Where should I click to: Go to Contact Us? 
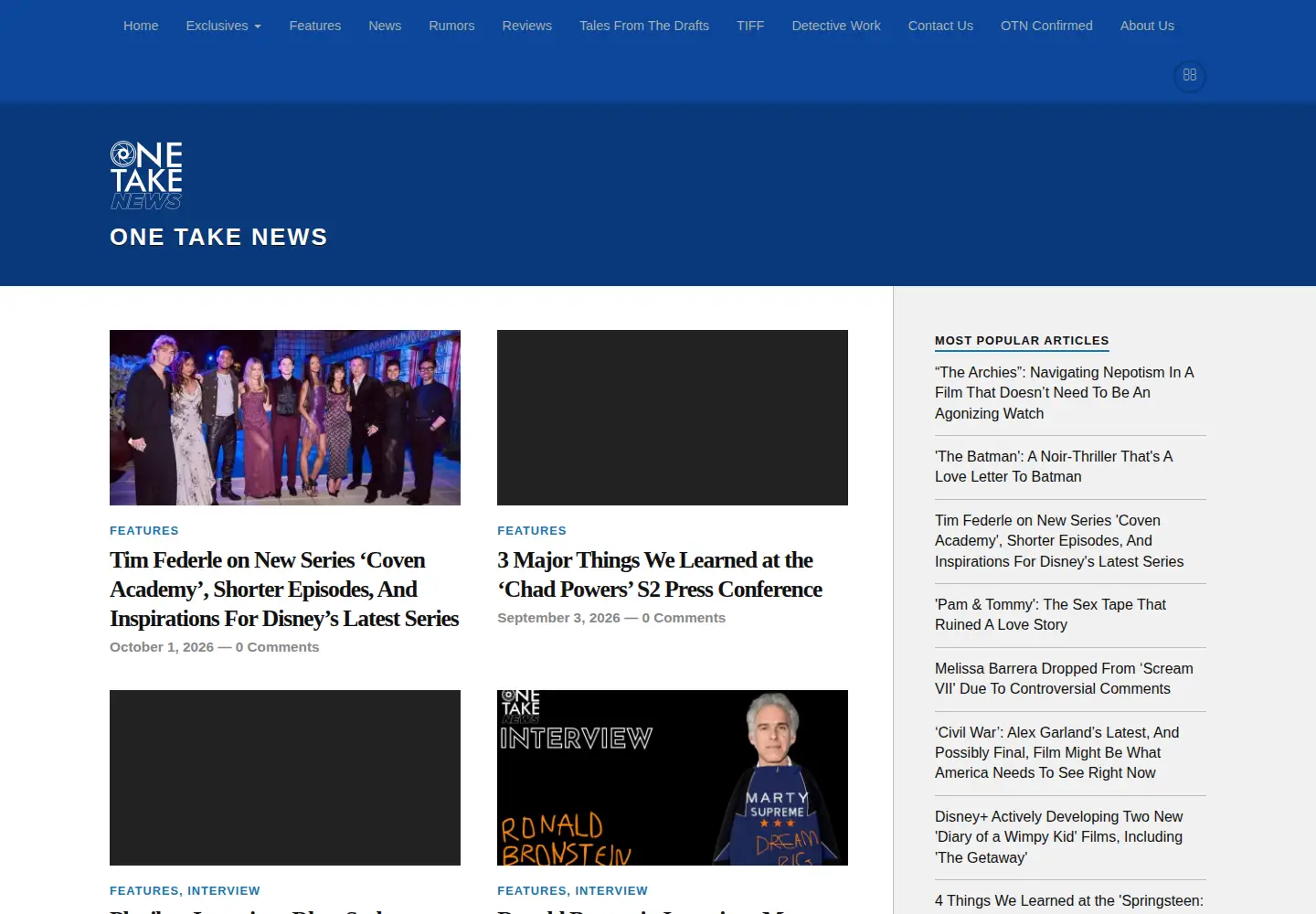pos(940,26)
